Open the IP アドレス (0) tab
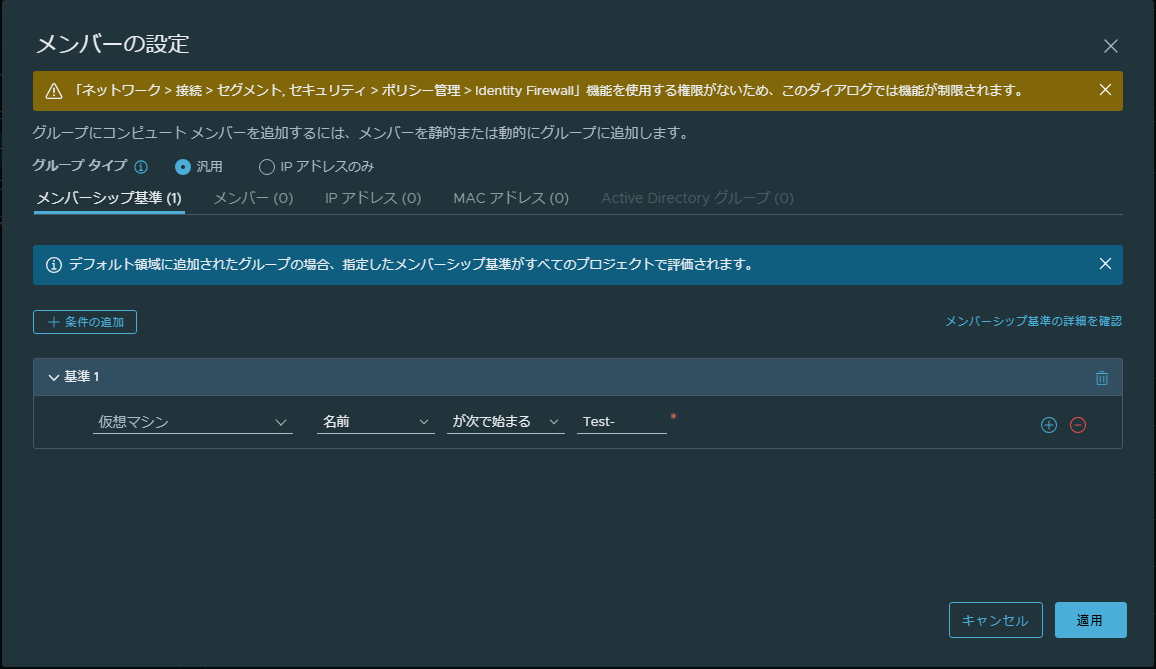 click(373, 198)
